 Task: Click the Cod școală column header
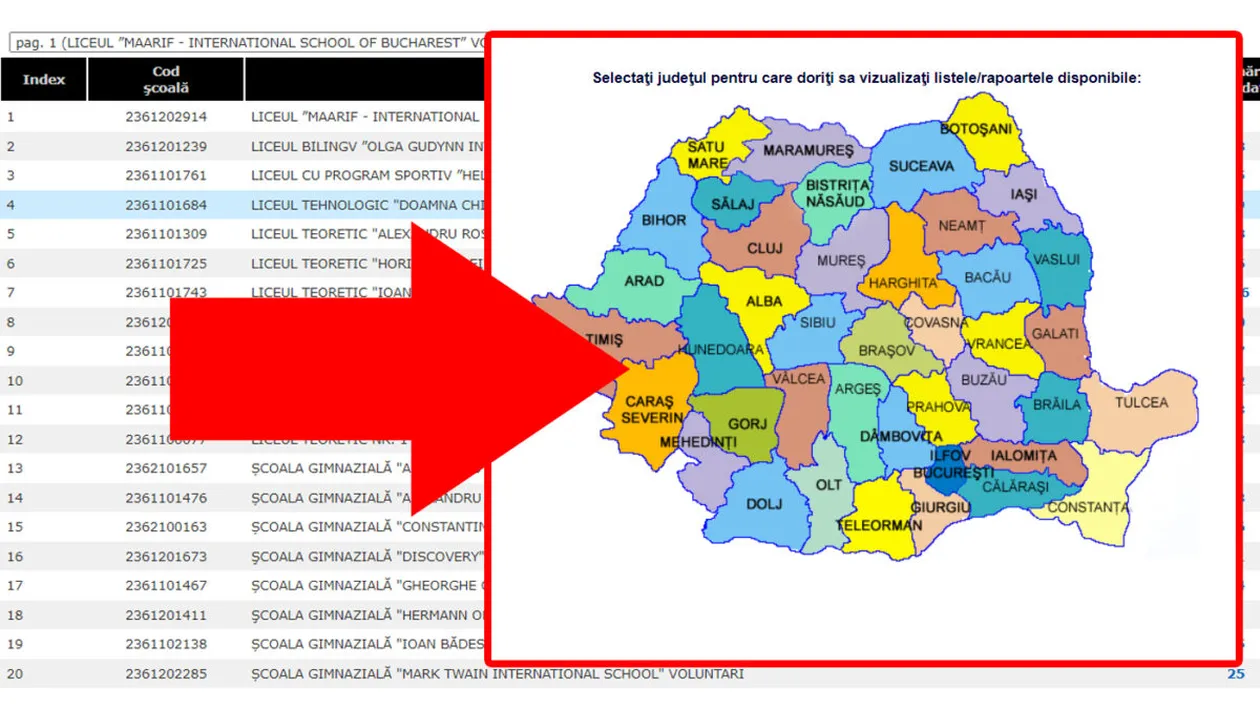[x=166, y=80]
